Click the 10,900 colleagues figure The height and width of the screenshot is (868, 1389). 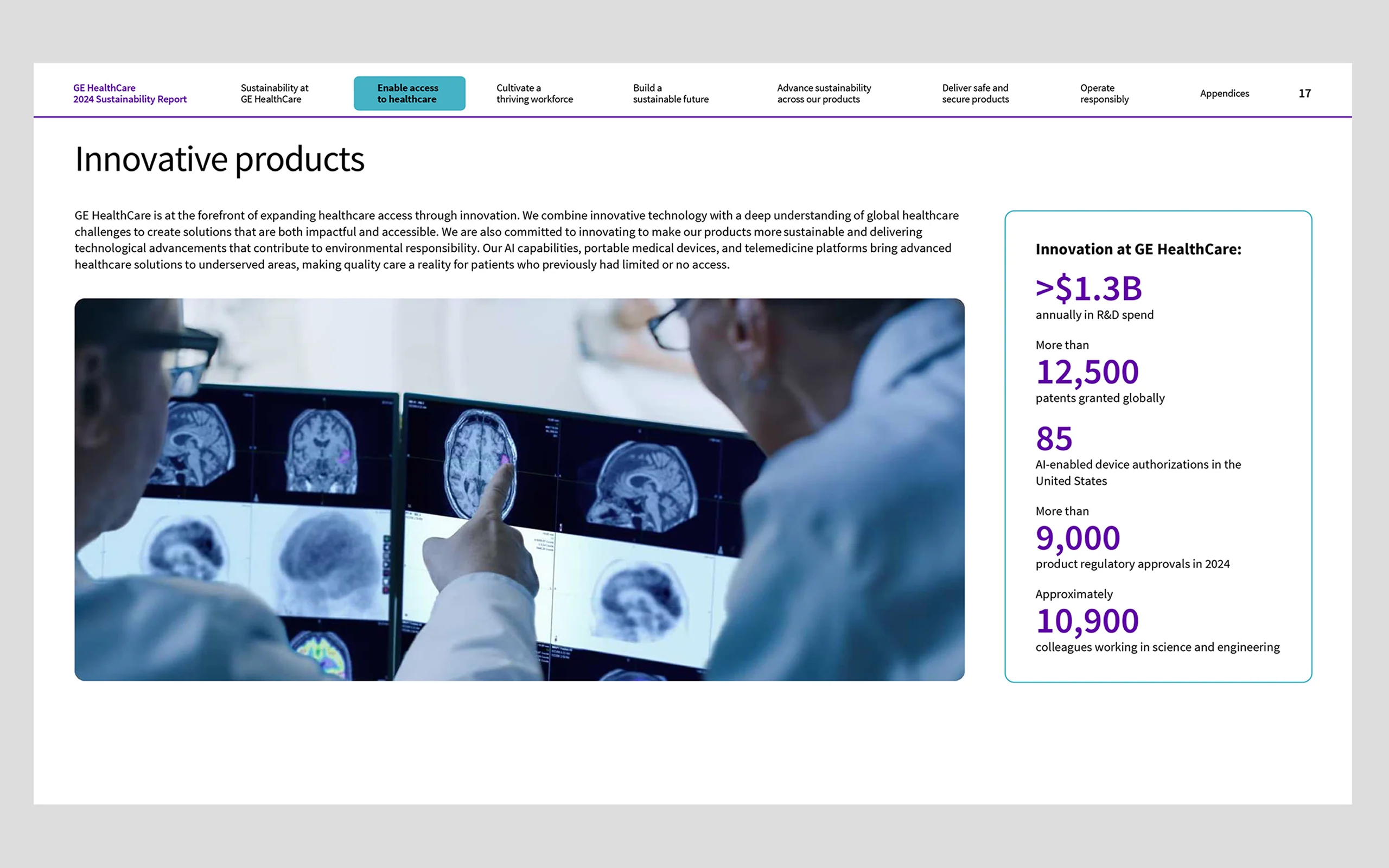1087,621
